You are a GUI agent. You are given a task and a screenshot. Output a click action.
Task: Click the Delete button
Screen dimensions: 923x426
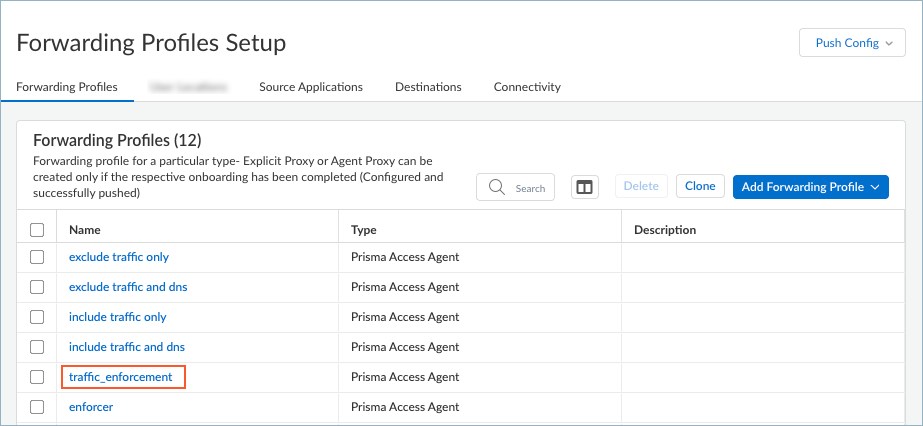click(641, 186)
